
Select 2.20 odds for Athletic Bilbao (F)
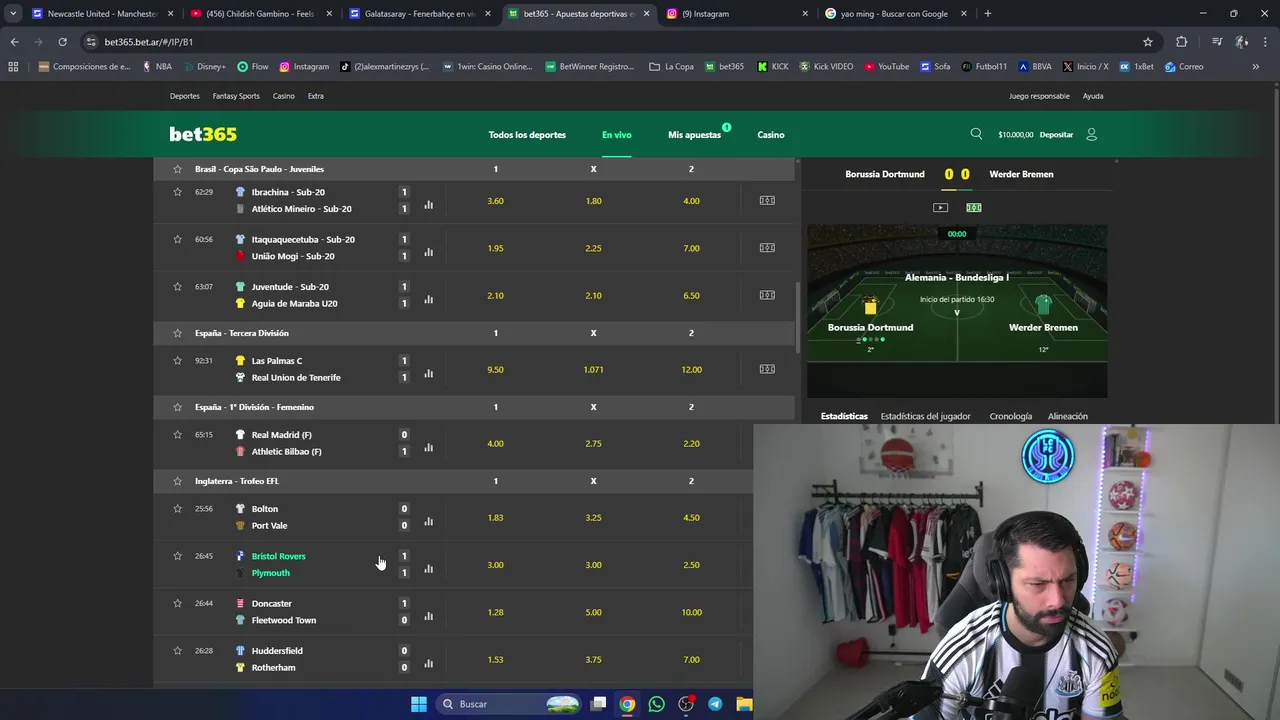pyautogui.click(x=691, y=443)
